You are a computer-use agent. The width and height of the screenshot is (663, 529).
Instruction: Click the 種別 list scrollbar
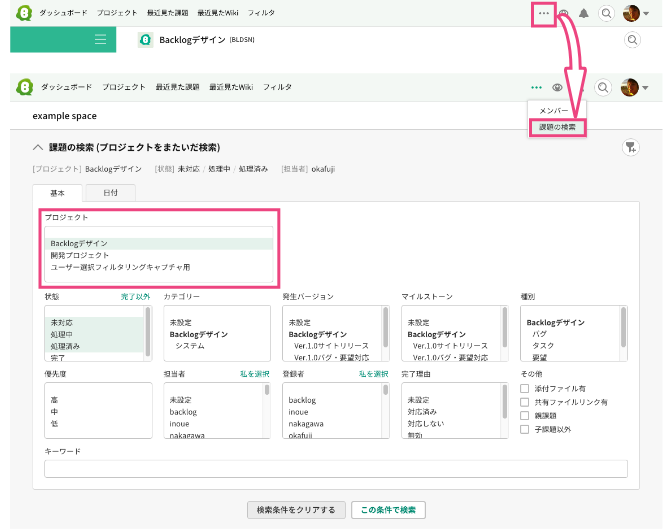click(623, 328)
